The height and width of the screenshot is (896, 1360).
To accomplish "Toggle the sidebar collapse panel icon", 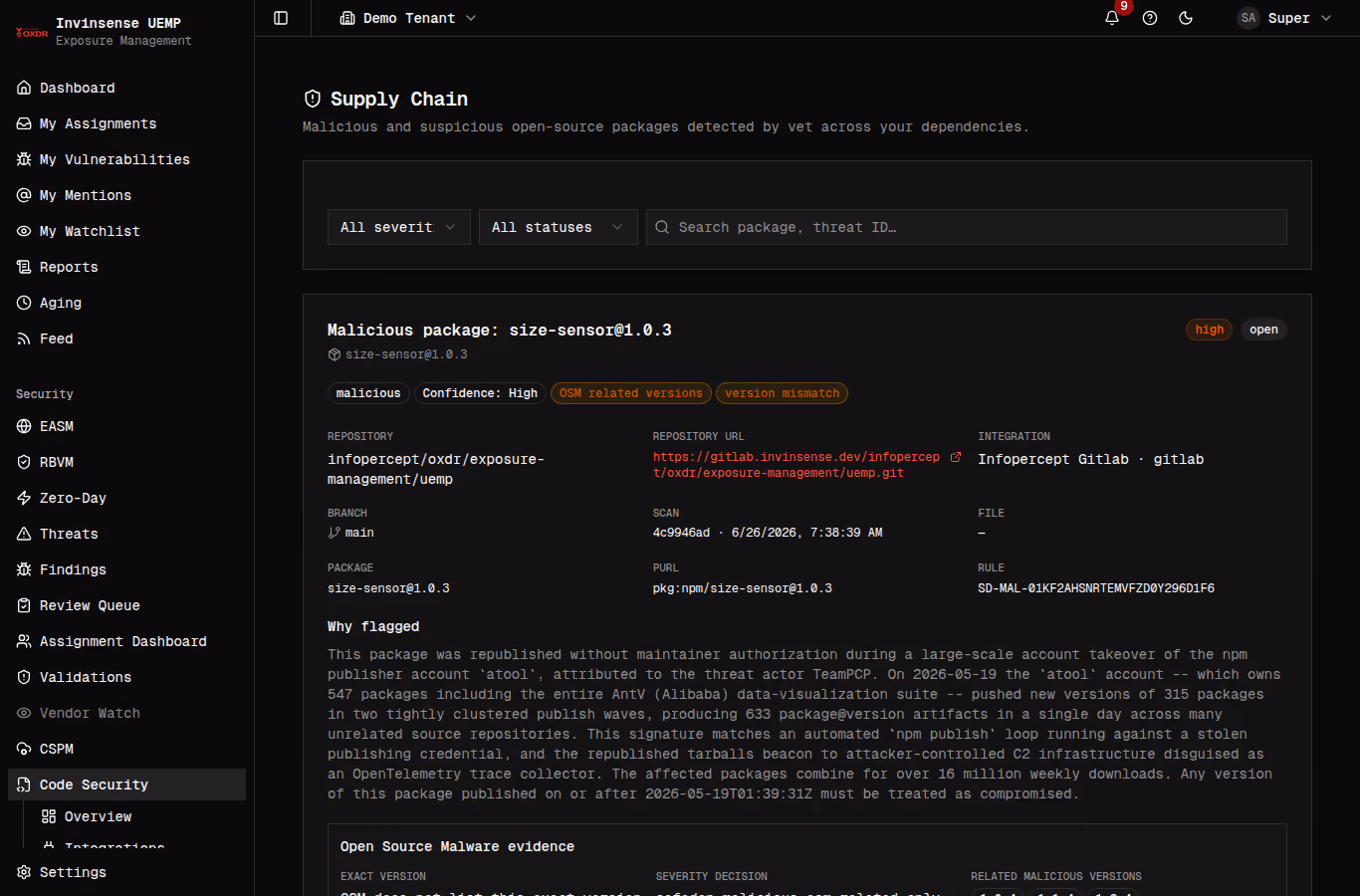I will [281, 18].
